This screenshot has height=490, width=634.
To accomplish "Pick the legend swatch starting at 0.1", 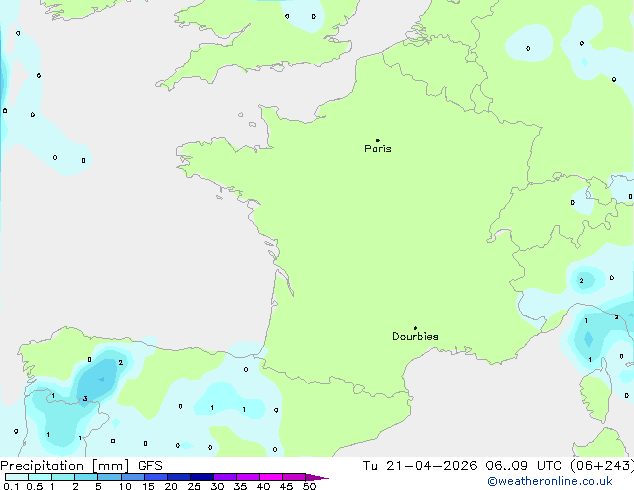I will 17,477.
